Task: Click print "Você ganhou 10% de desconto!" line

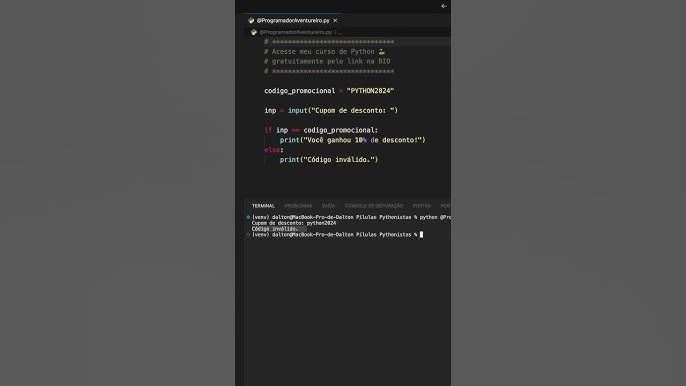Action: click(x=353, y=140)
